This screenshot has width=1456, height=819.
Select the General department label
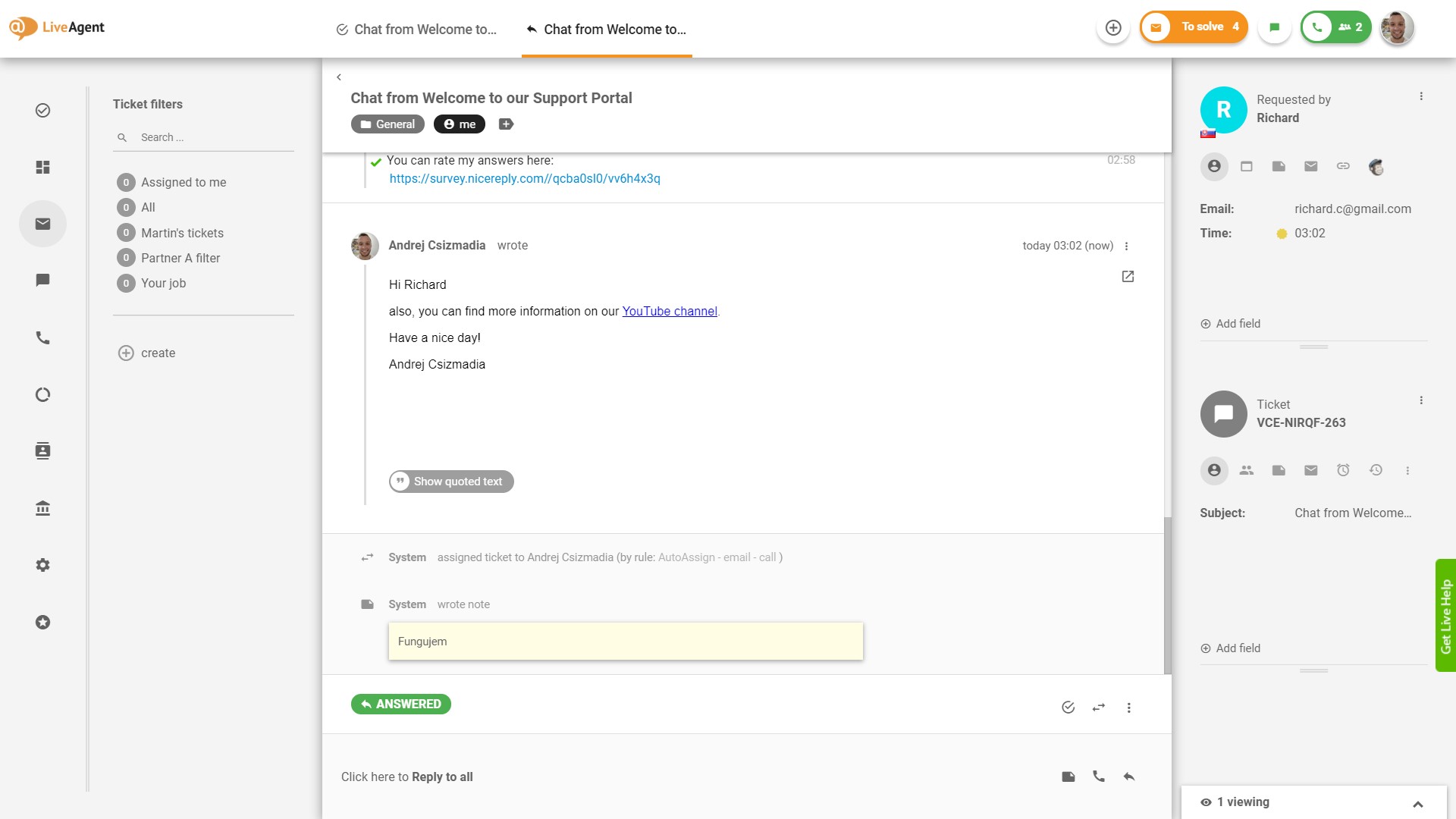(387, 124)
